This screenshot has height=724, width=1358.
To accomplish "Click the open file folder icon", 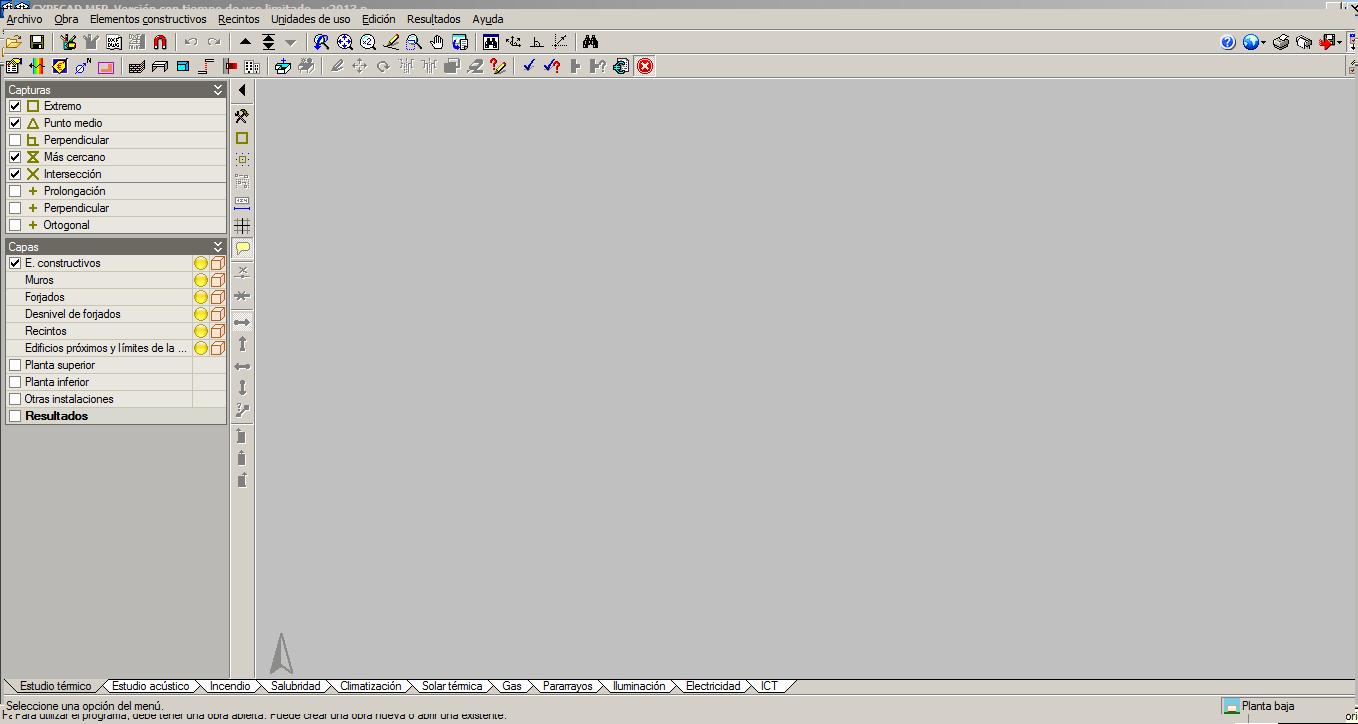I will coord(13,42).
